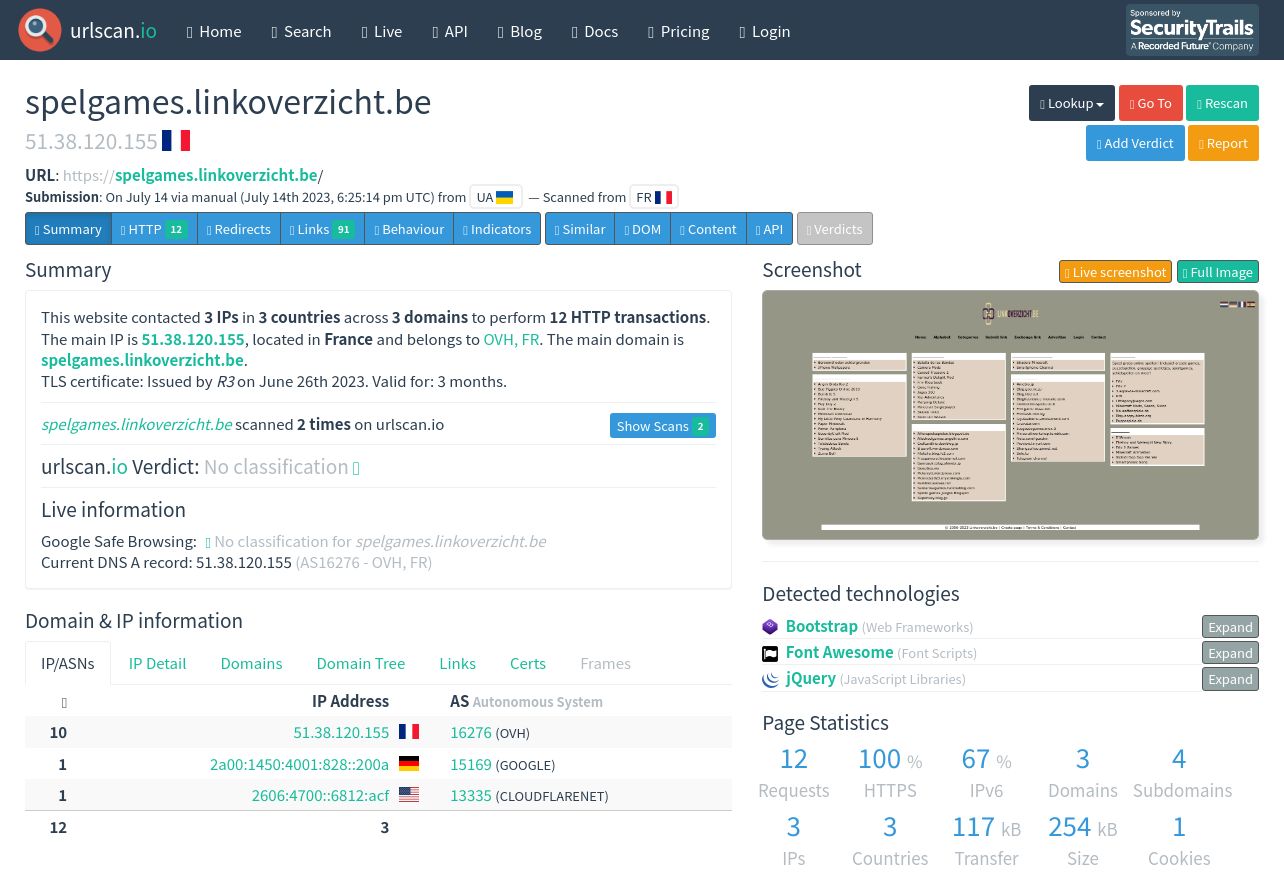The width and height of the screenshot is (1284, 879).
Task: Click the Bootstrap logo icon
Action: pos(770,627)
